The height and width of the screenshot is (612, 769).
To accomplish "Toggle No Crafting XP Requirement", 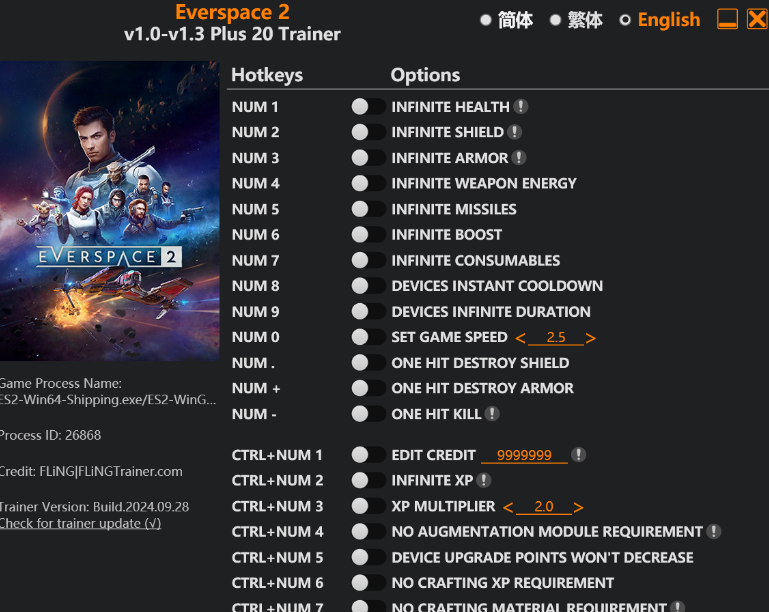I will pyautogui.click(x=368, y=583).
